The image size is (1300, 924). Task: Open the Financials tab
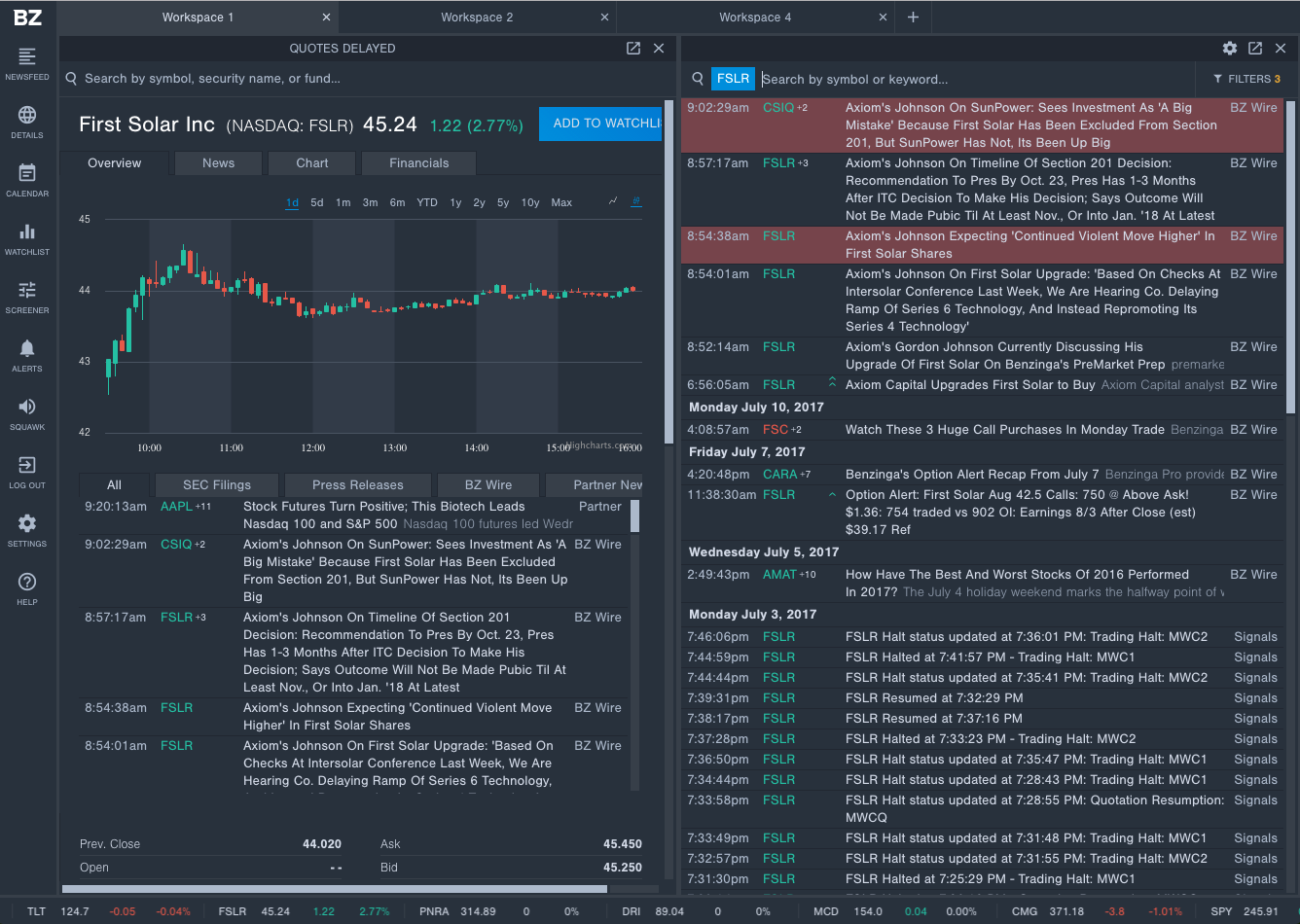coord(419,163)
